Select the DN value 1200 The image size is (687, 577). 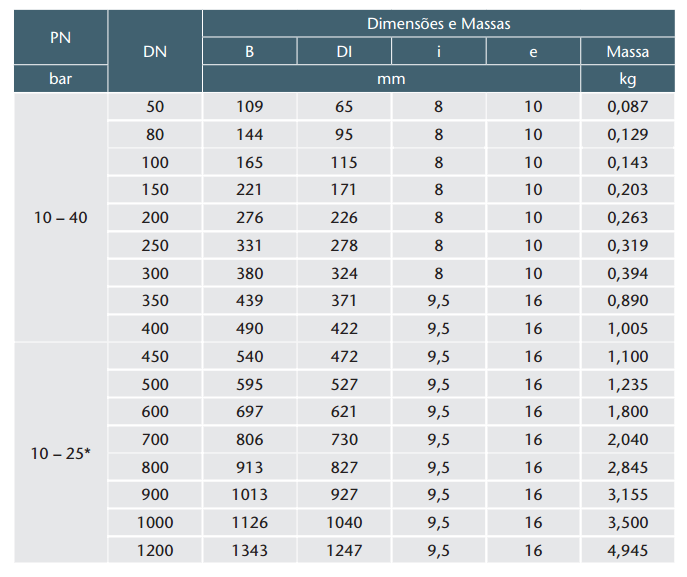tap(155, 550)
